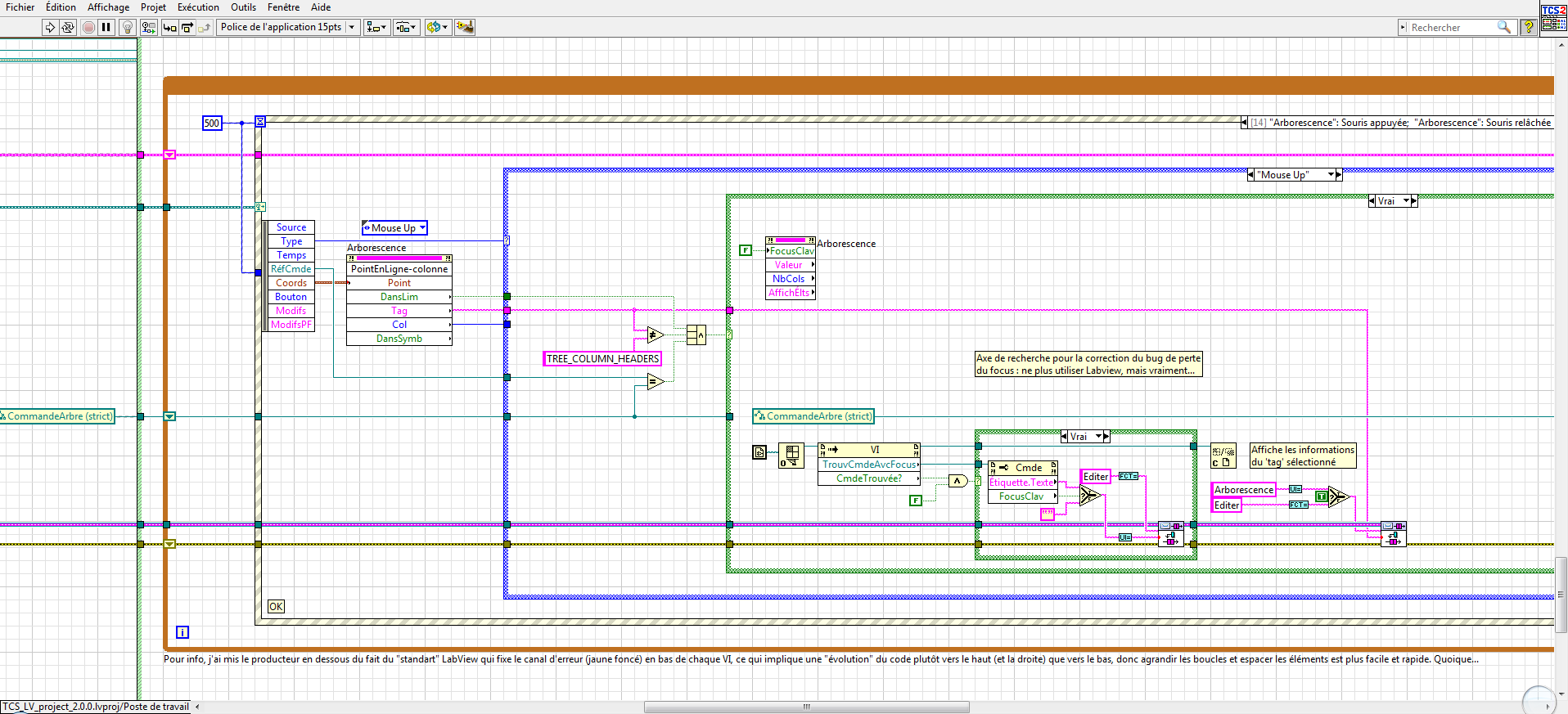
Task: Click the red Abort Execution button
Action: coord(88,27)
